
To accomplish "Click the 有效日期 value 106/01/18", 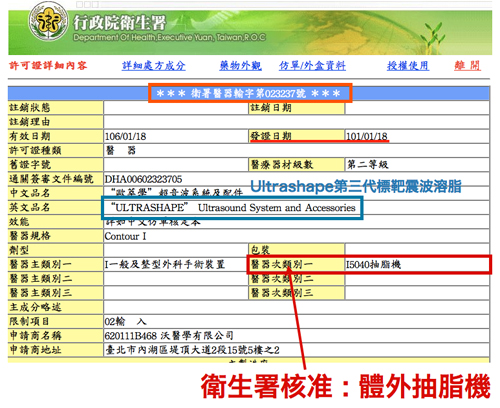I will coord(125,136).
